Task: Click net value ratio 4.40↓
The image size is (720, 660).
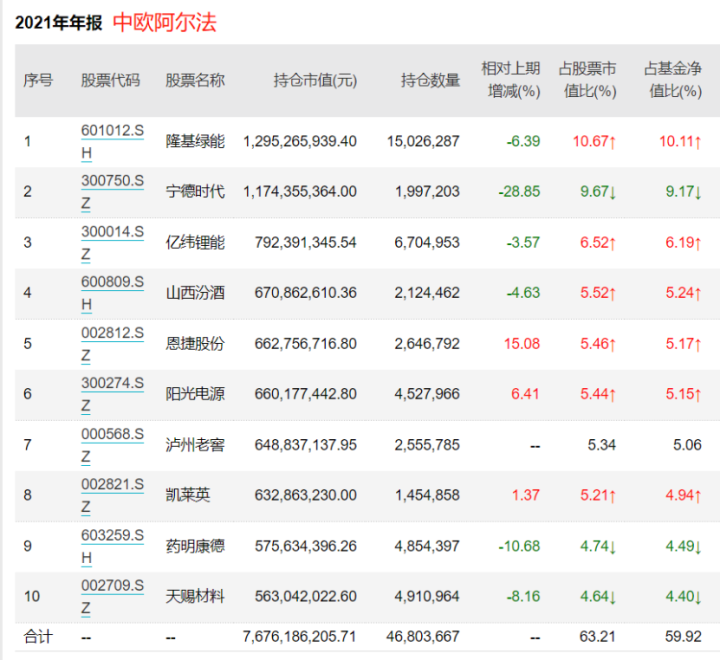Action: (x=684, y=596)
